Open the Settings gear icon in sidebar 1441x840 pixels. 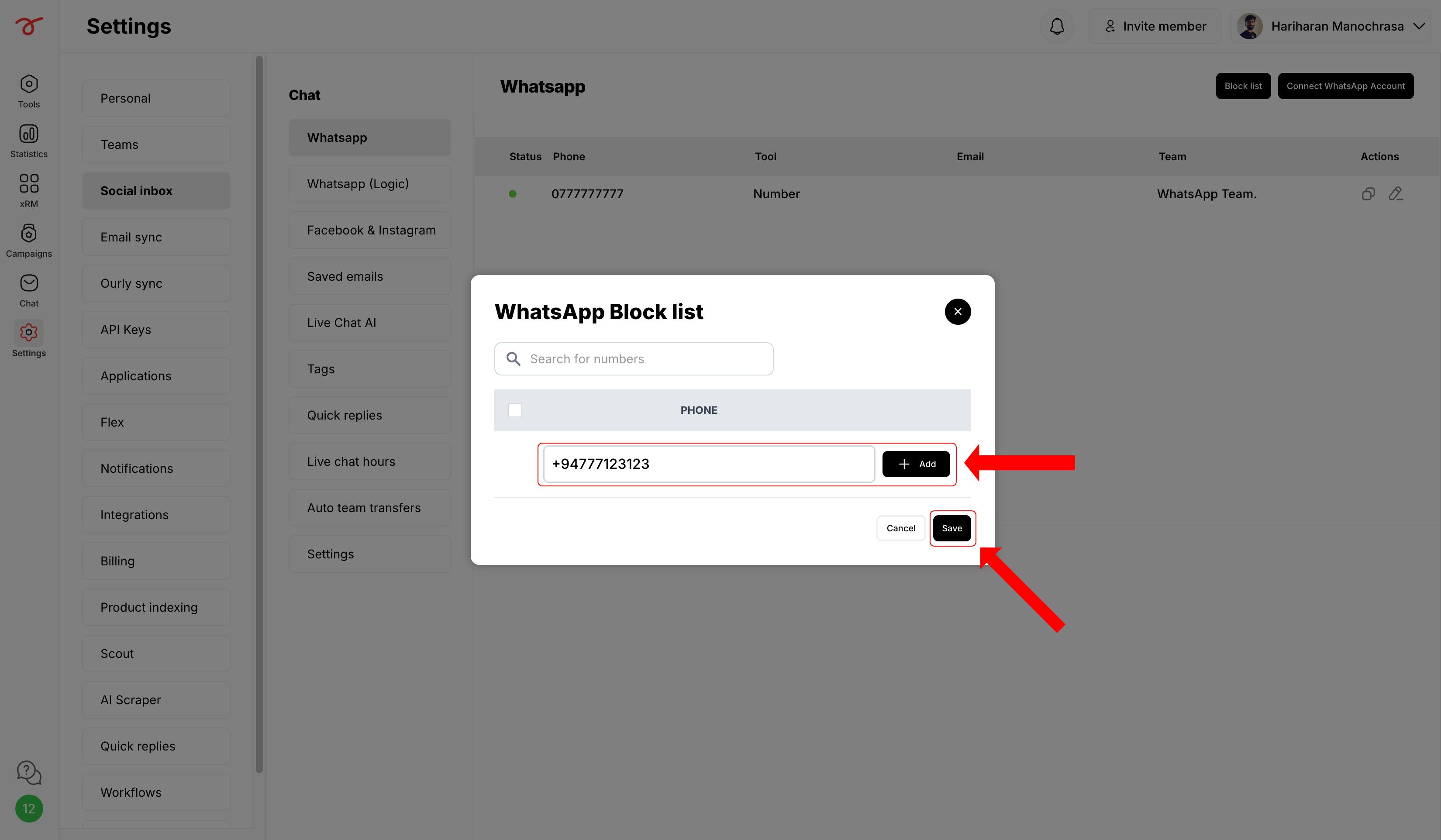click(28, 332)
